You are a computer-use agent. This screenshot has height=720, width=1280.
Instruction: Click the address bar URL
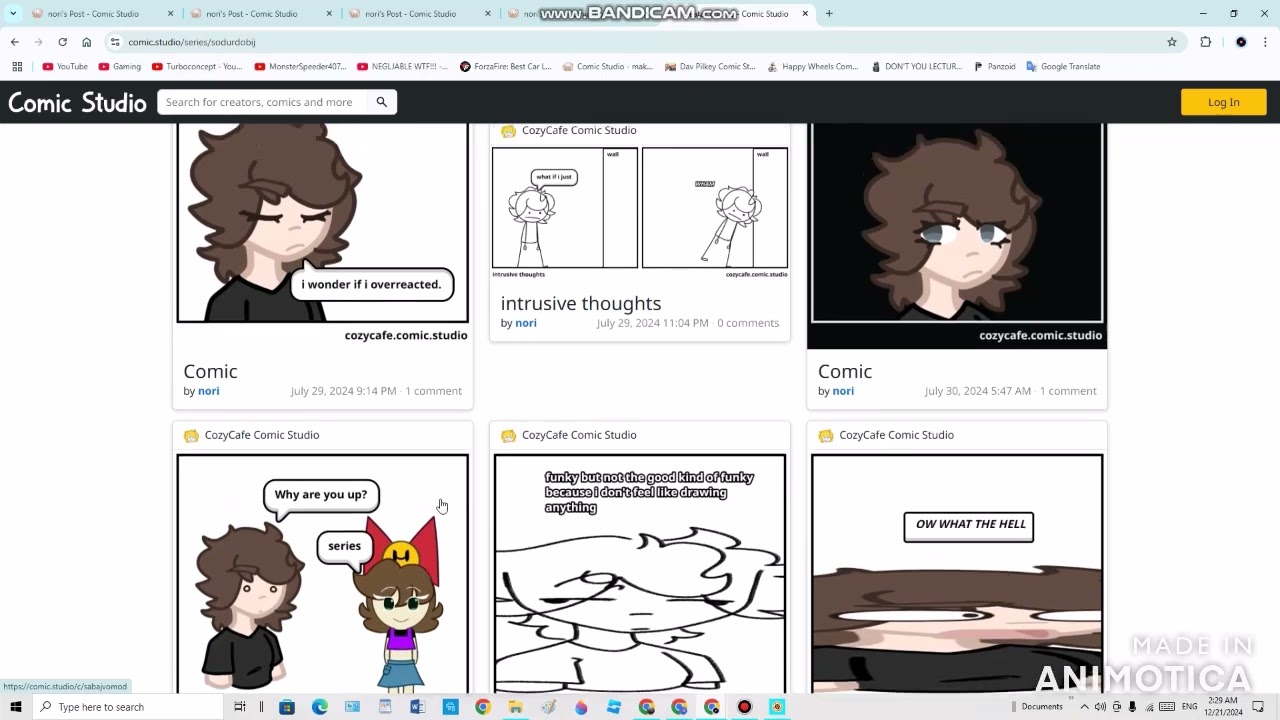tap(192, 42)
